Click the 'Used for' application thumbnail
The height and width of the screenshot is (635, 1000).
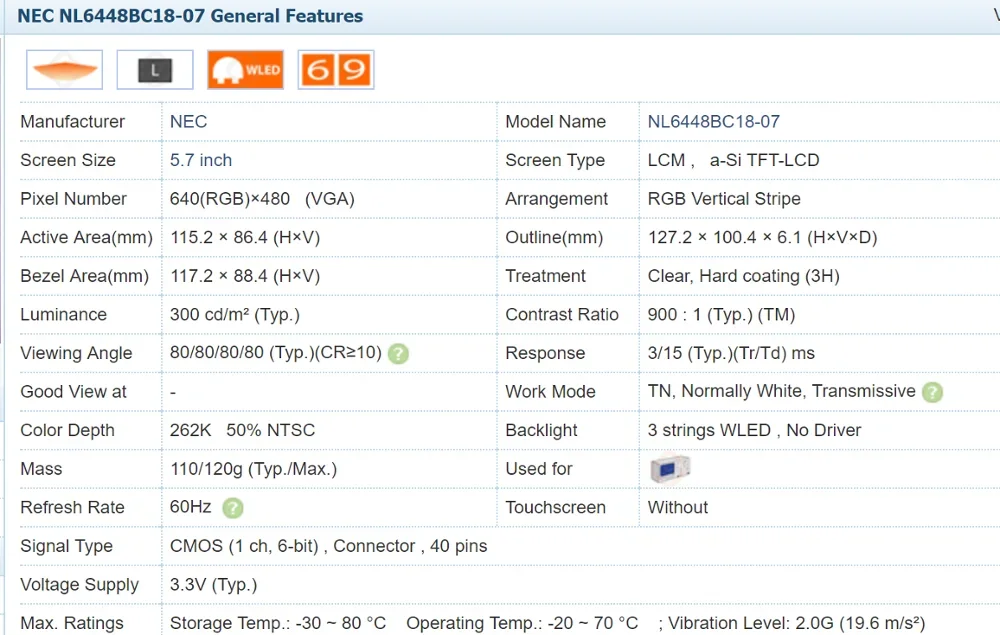pyautogui.click(x=669, y=468)
